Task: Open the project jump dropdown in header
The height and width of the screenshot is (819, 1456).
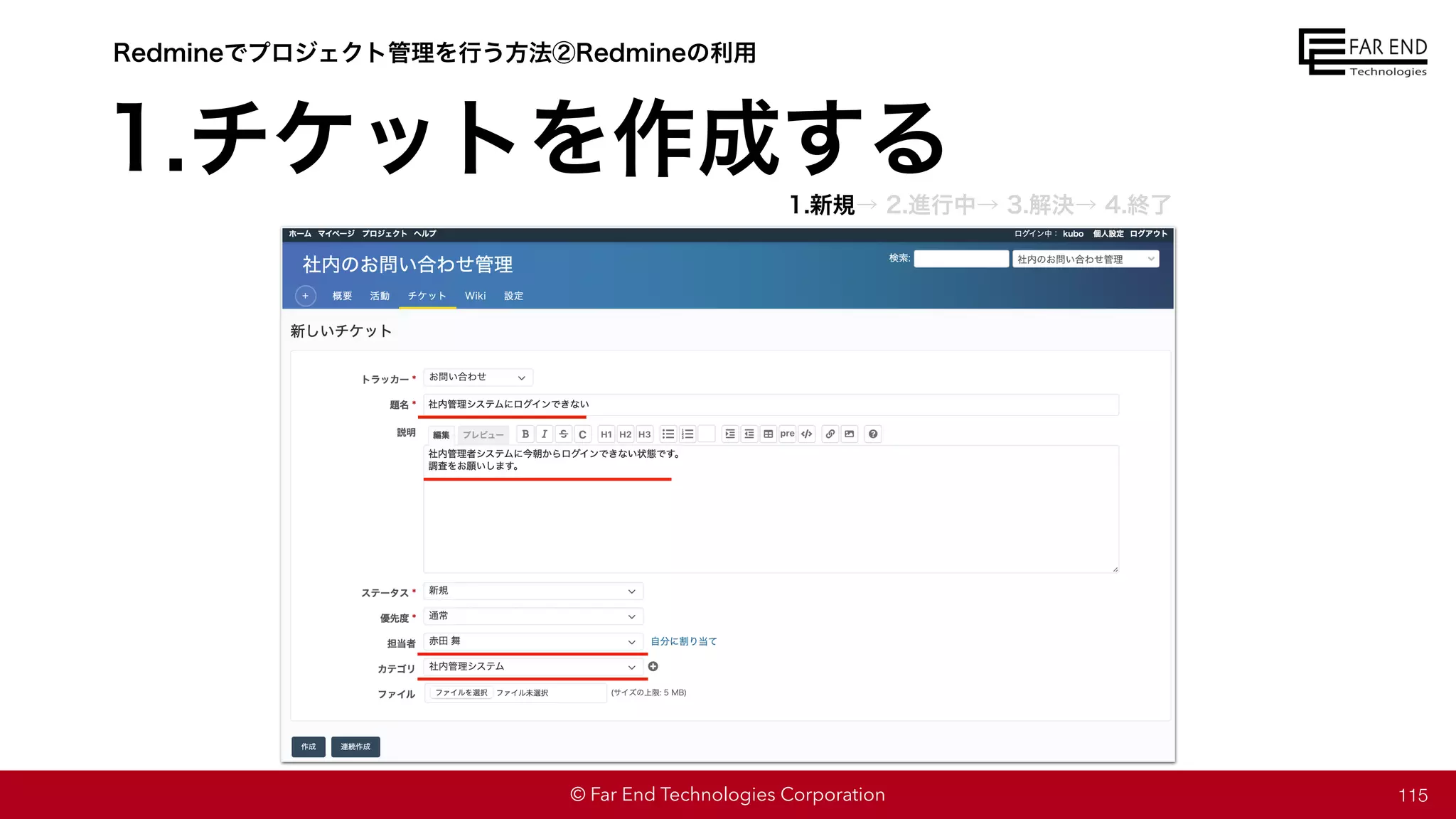Action: pos(1086,259)
